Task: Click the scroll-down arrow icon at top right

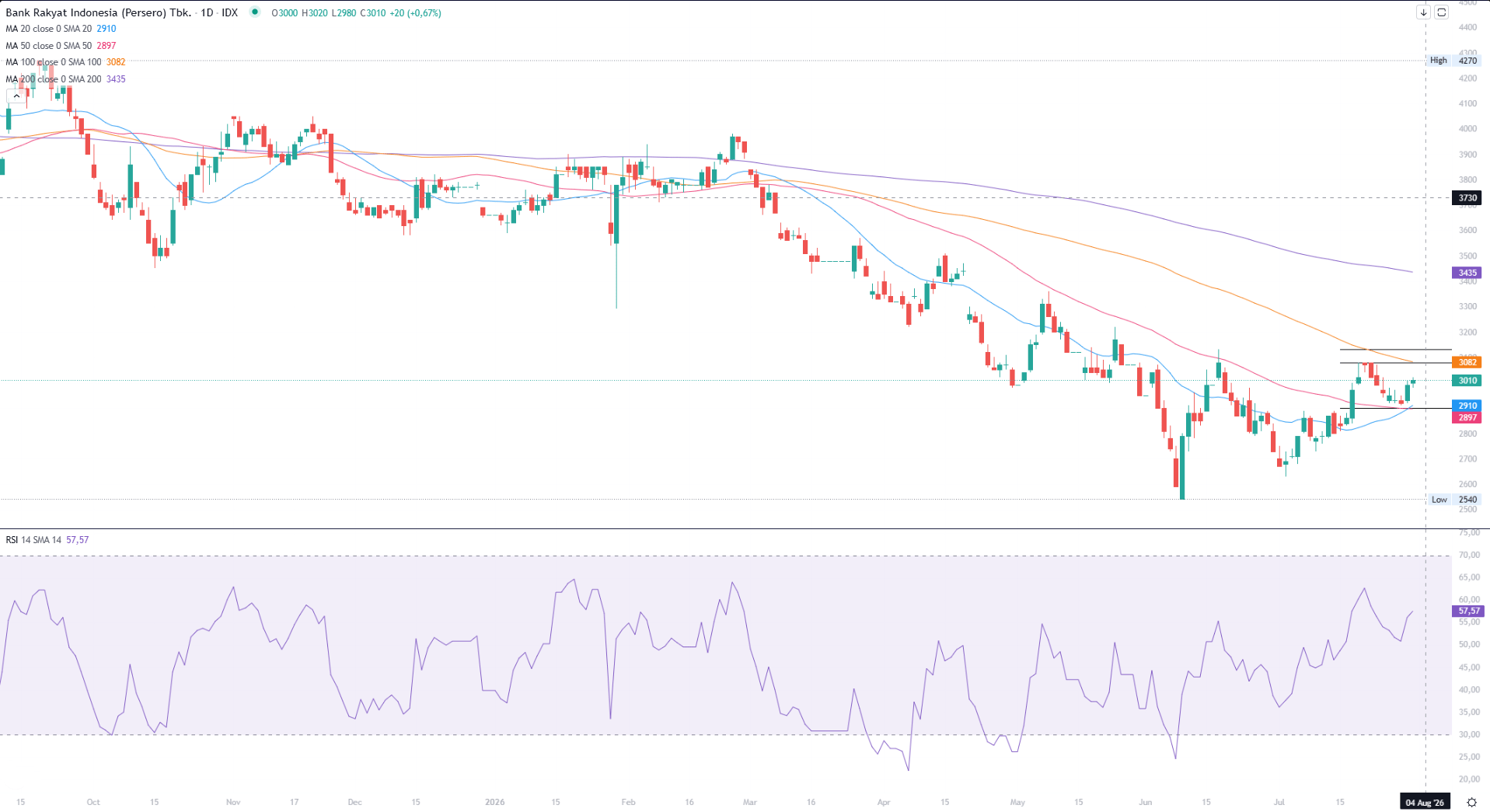Action: [x=1423, y=12]
